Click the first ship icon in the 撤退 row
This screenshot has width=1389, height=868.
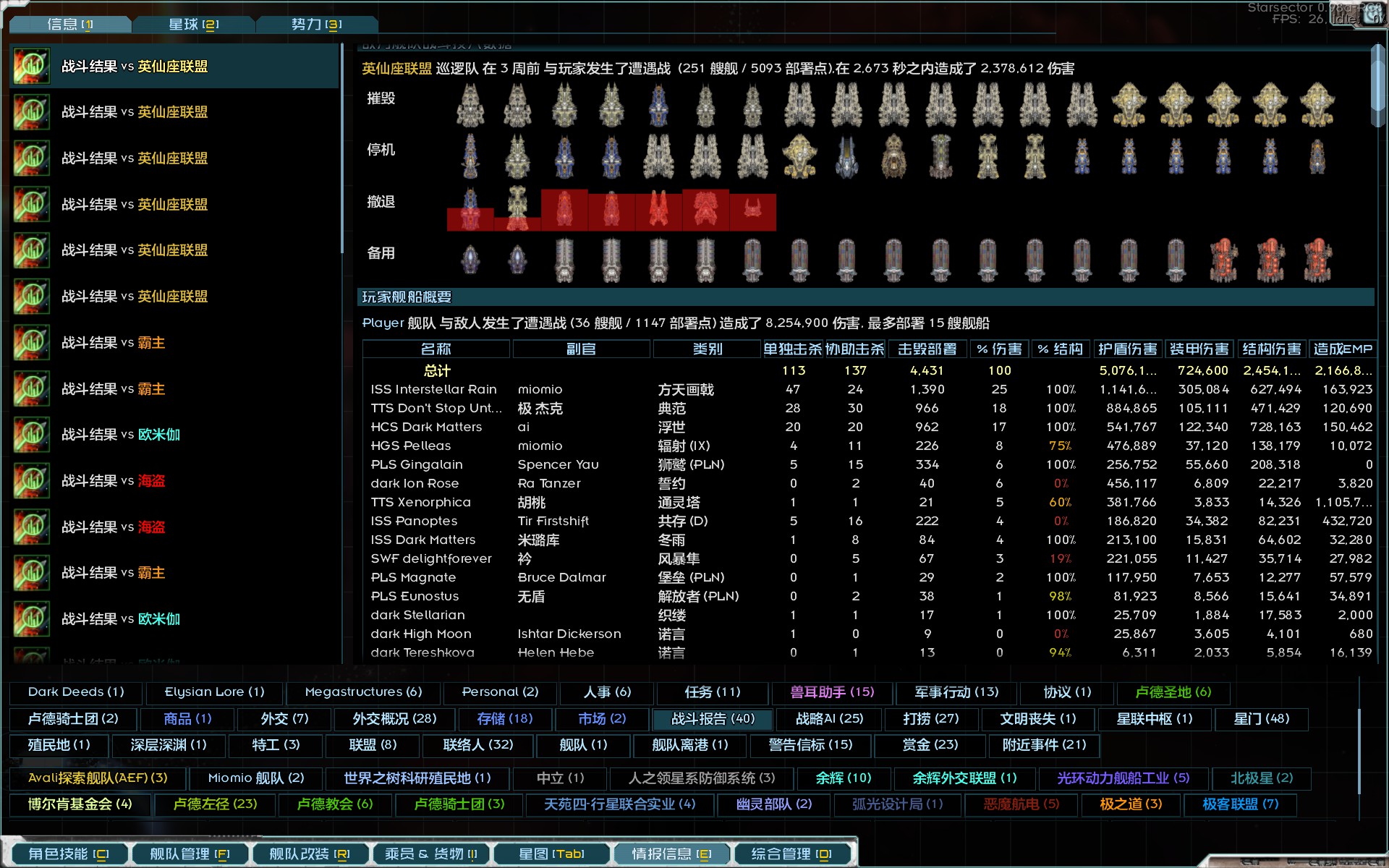tap(470, 209)
